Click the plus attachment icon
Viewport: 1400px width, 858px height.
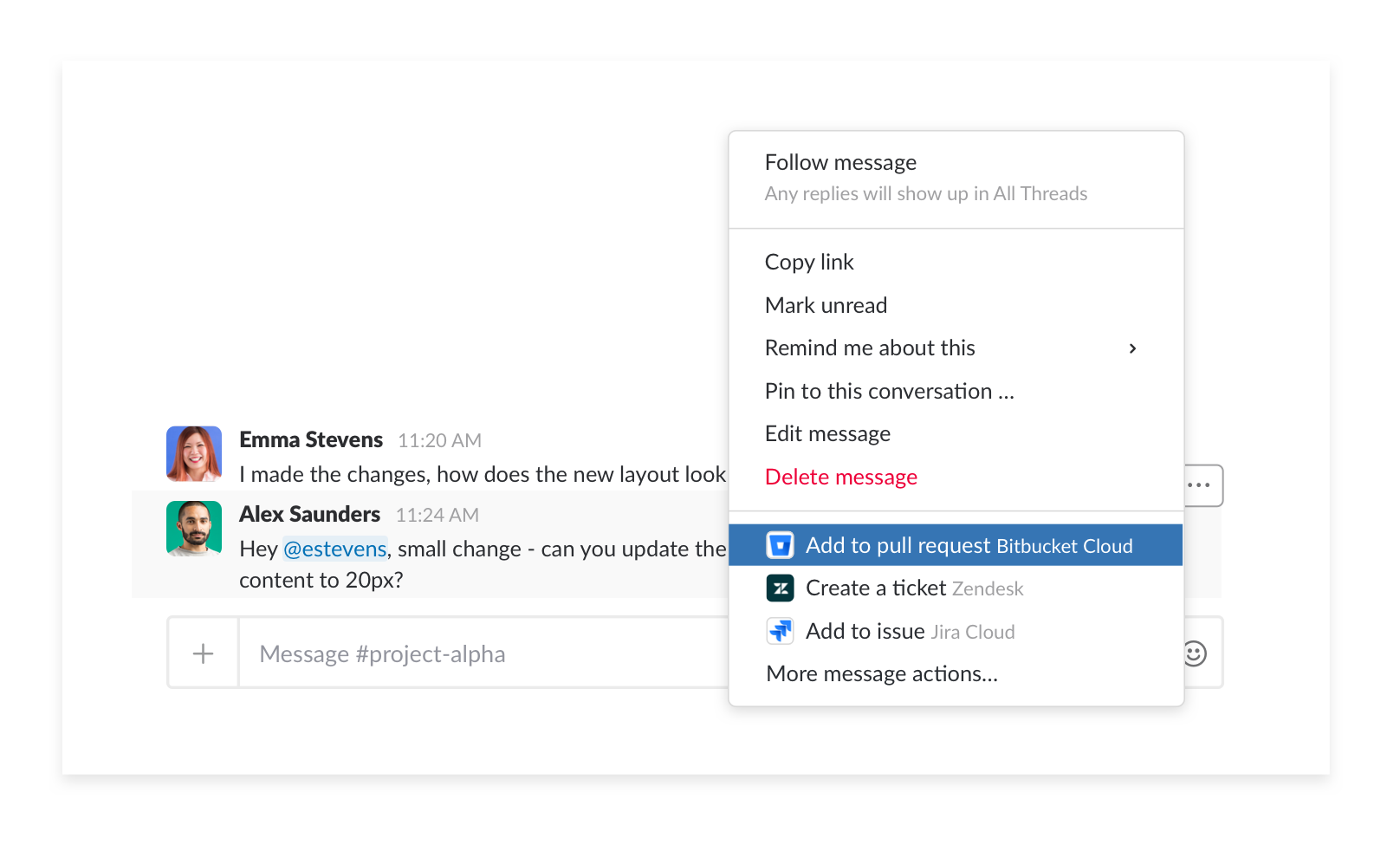pyautogui.click(x=203, y=653)
